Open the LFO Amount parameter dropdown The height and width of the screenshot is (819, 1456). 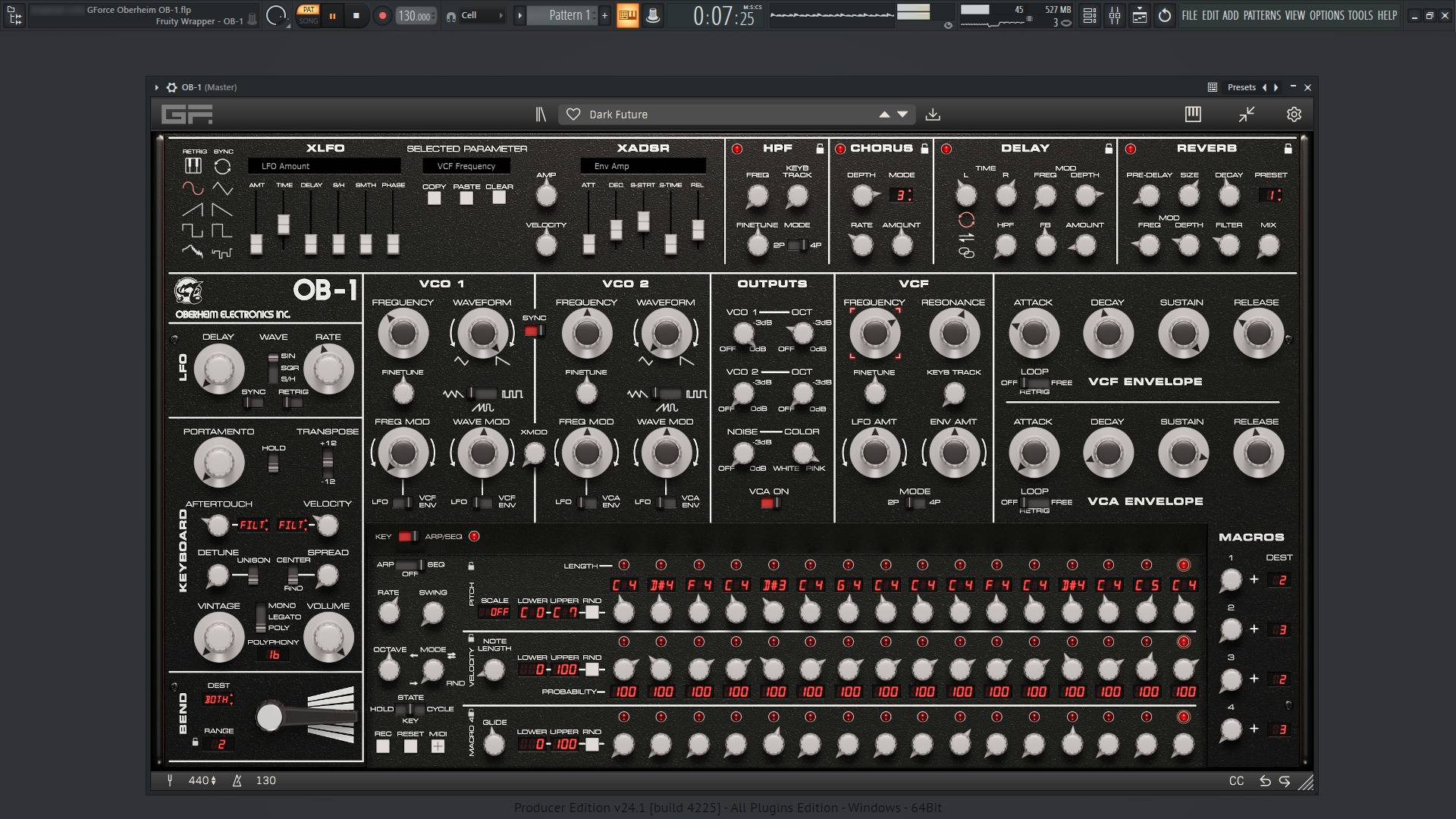(324, 166)
